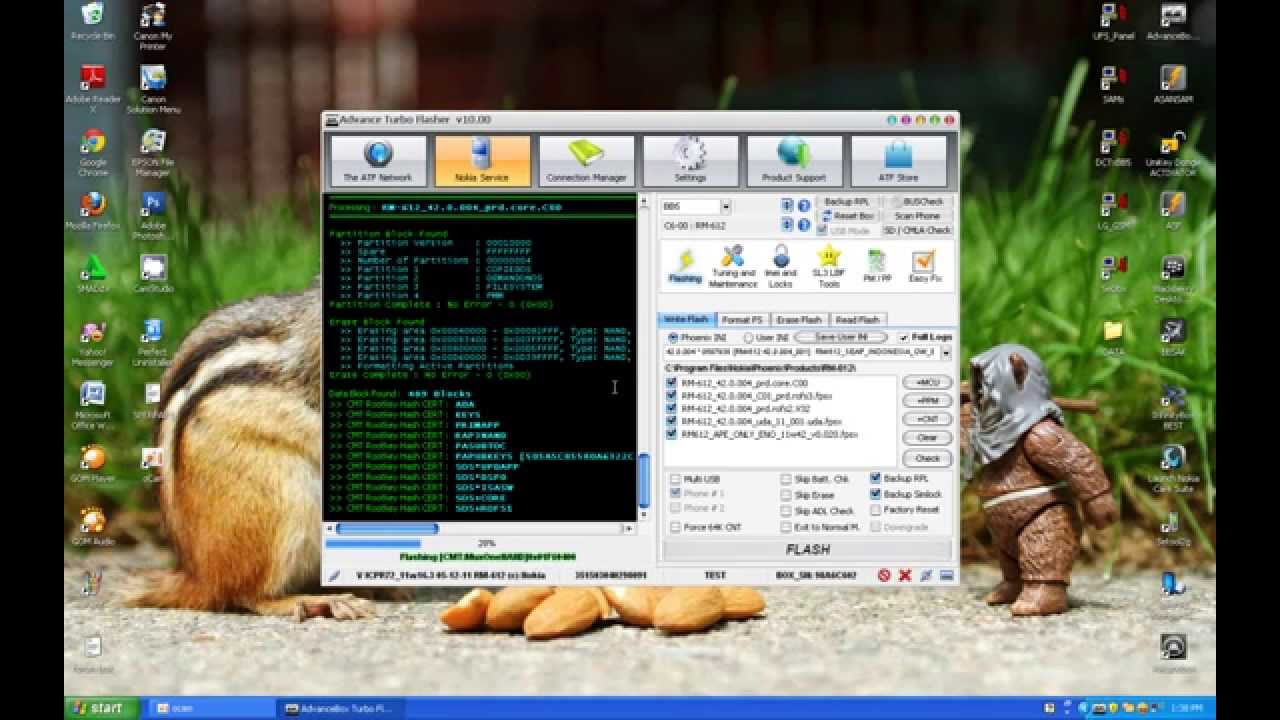Open Connection Manager
Image resolution: width=1280 pixels, height=720 pixels.
[586, 161]
